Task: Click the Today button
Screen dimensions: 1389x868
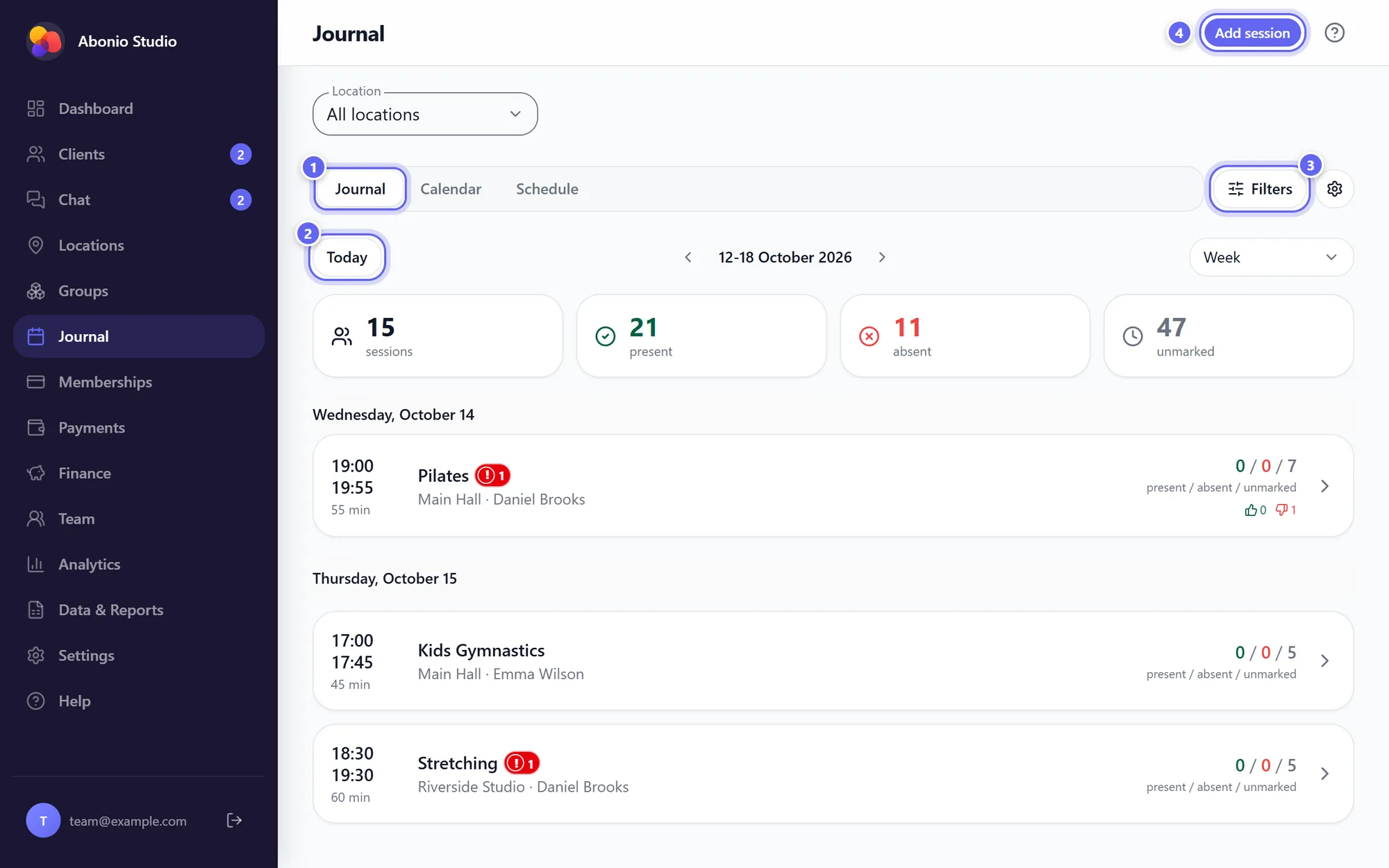Action: click(347, 257)
